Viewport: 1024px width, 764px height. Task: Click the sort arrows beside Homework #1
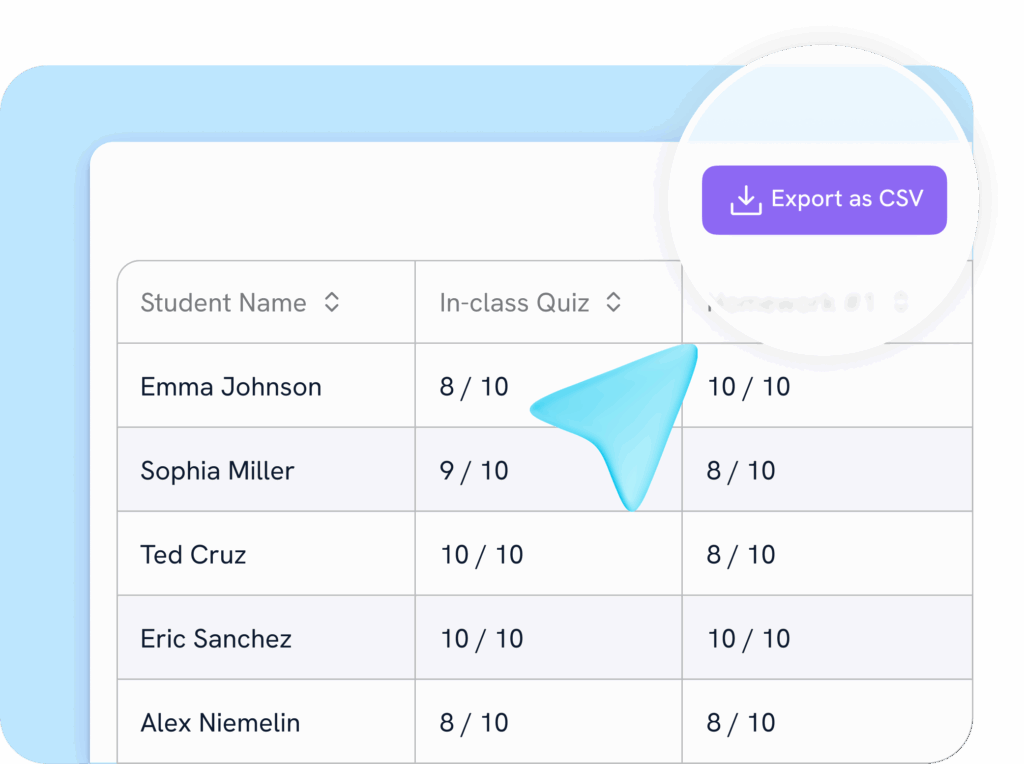point(901,302)
